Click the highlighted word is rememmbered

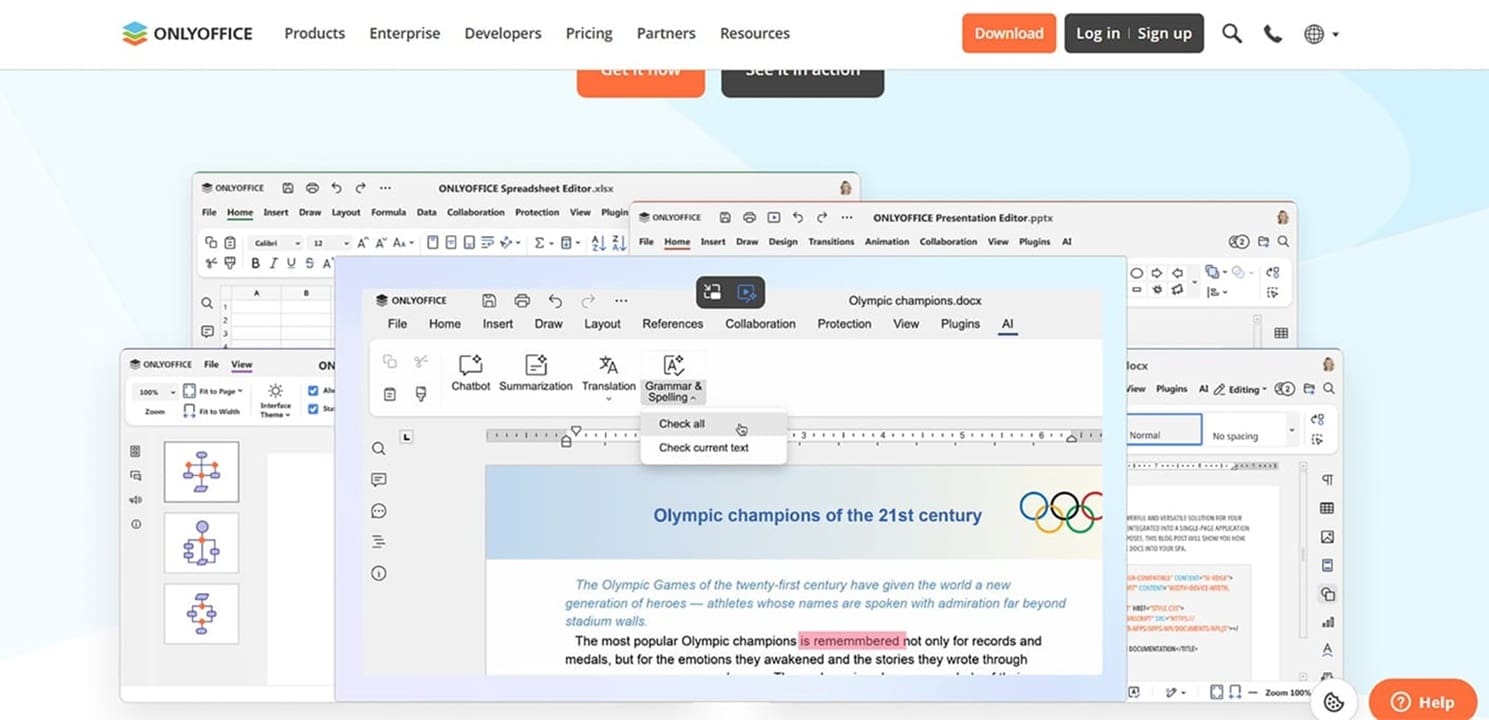(851, 641)
